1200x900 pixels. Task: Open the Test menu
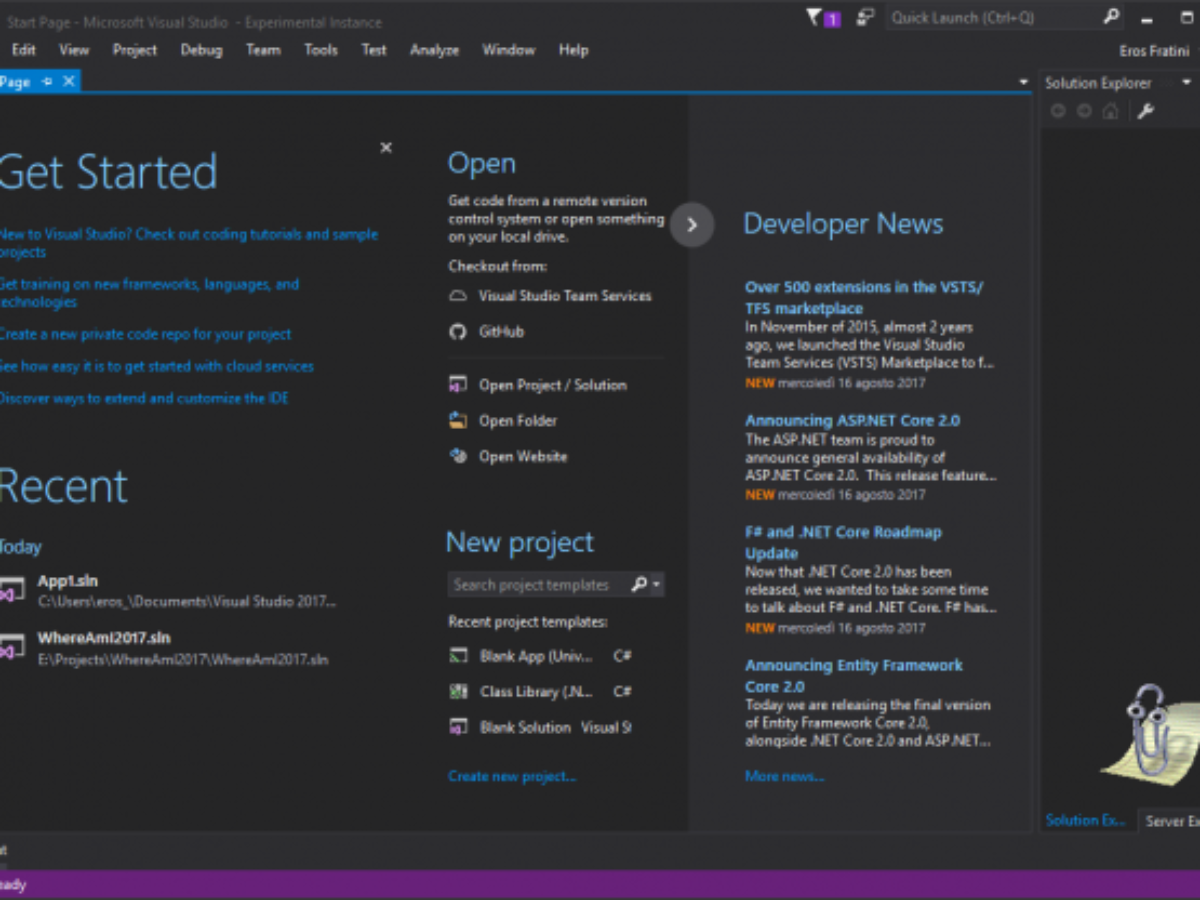point(374,50)
